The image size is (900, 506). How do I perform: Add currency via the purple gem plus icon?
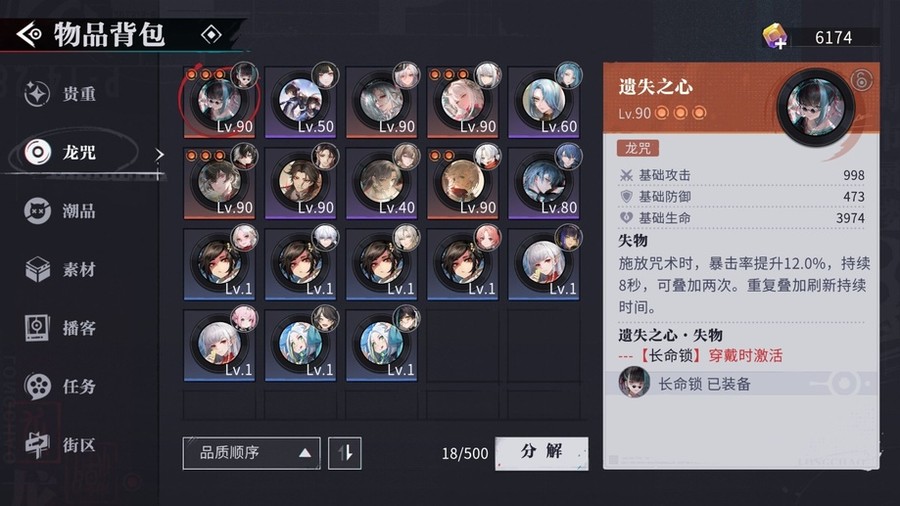(x=775, y=36)
